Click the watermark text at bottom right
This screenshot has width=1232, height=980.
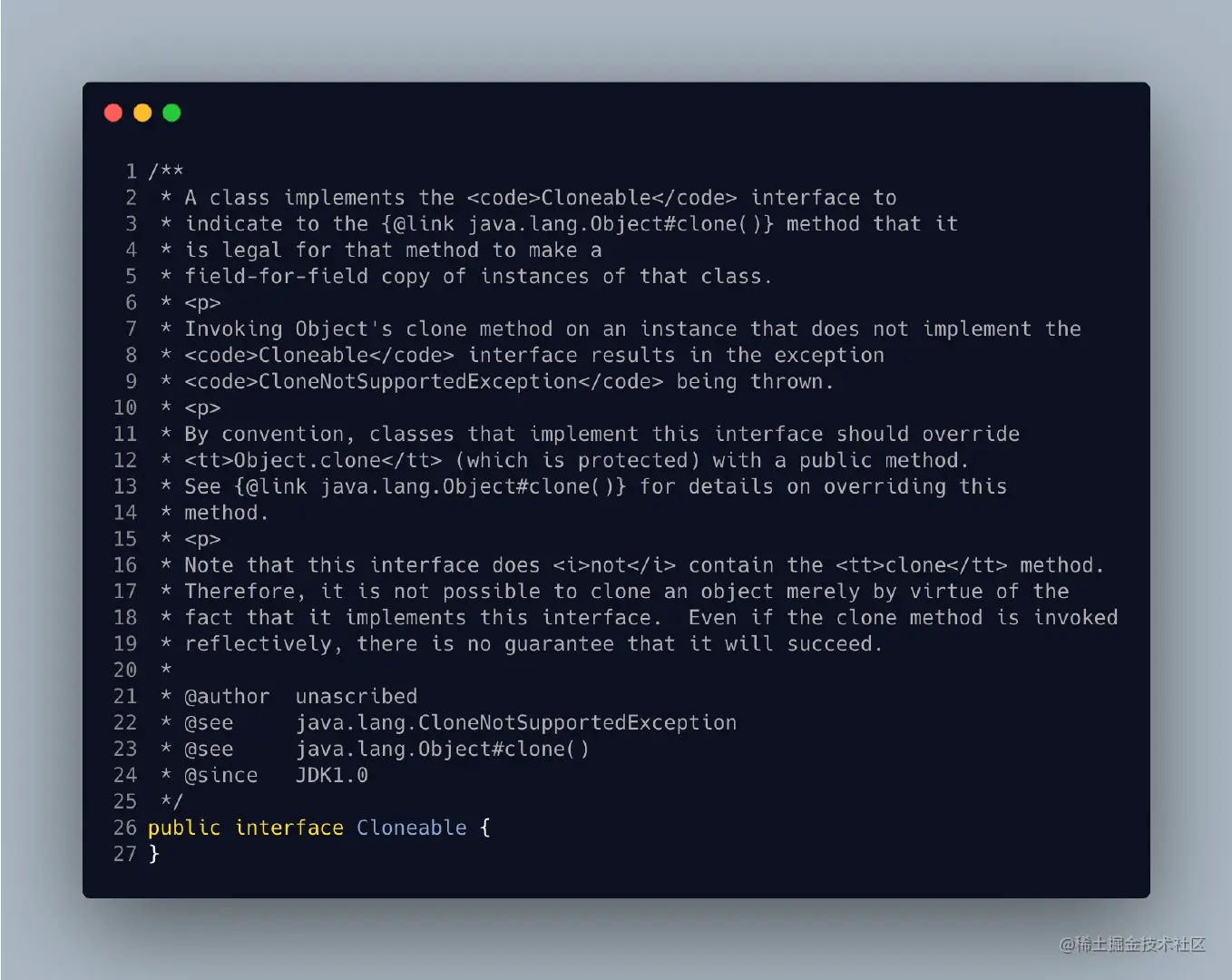point(1132,945)
